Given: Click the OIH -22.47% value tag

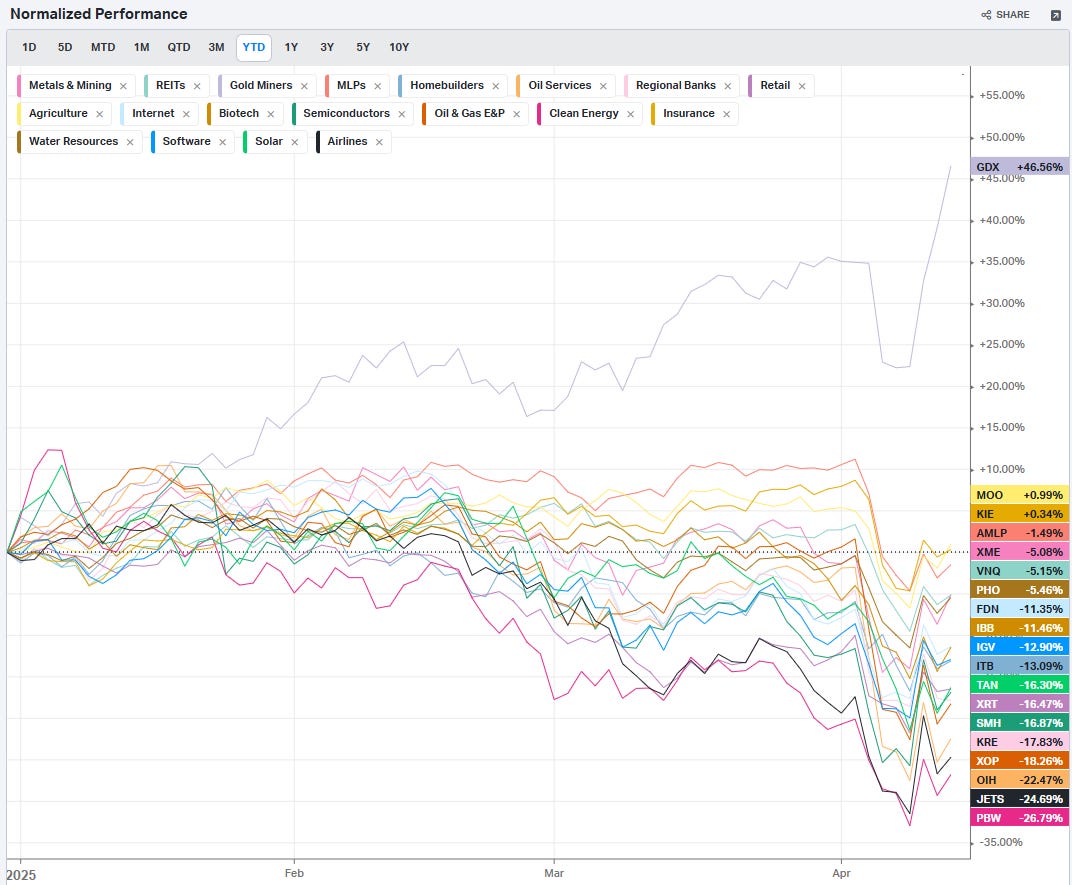Looking at the screenshot, I should click(1019, 780).
